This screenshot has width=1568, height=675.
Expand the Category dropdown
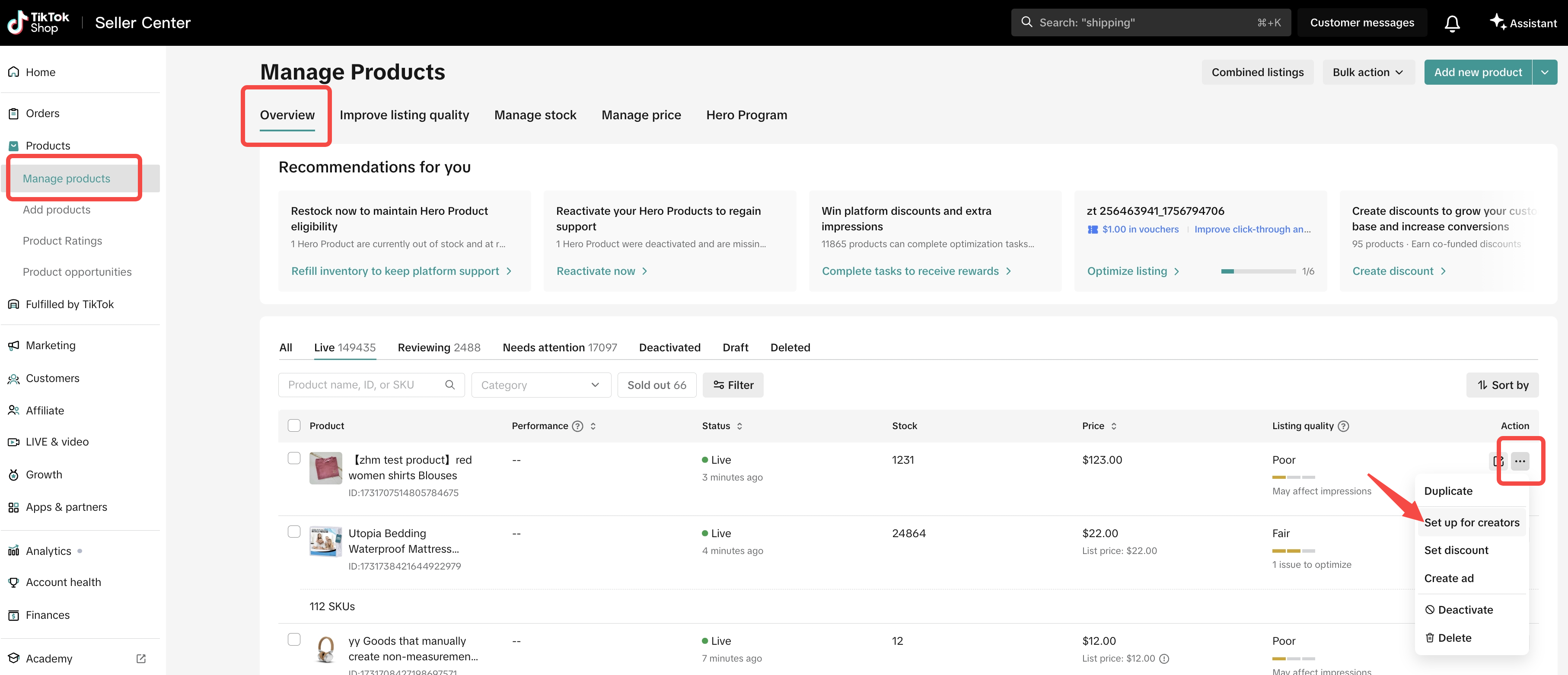point(541,385)
